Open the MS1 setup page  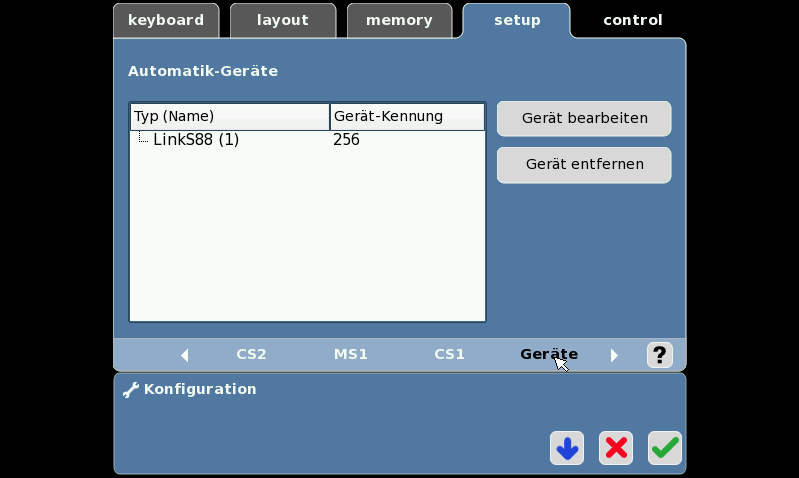coord(351,354)
